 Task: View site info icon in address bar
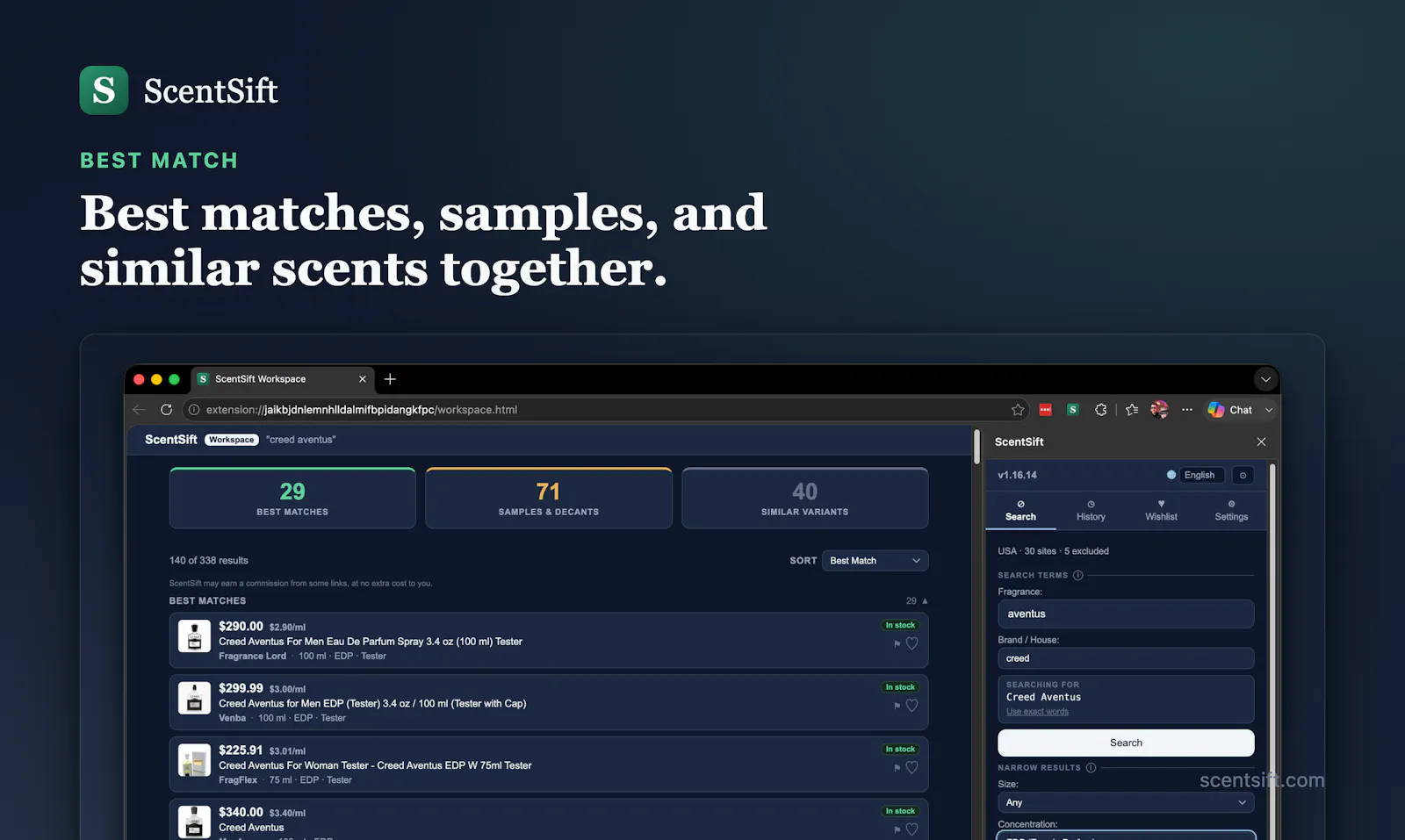point(194,410)
